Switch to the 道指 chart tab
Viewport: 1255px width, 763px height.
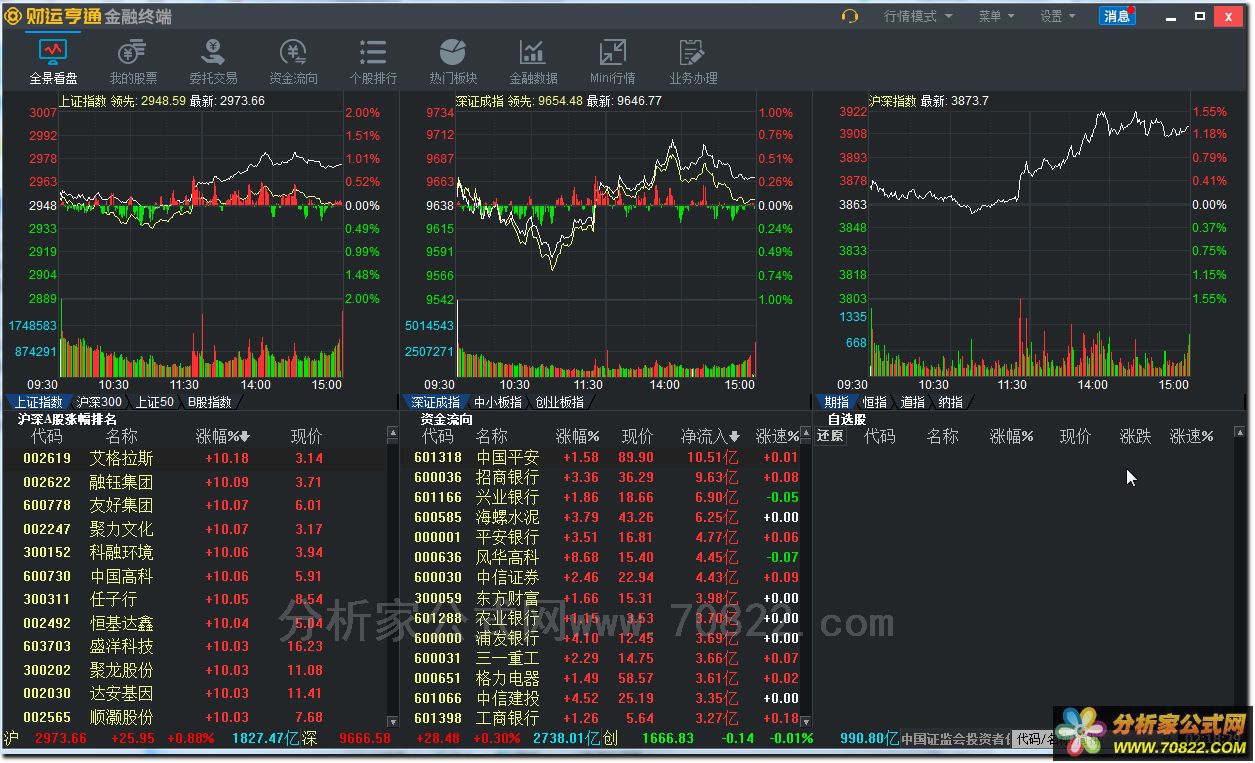pos(912,402)
